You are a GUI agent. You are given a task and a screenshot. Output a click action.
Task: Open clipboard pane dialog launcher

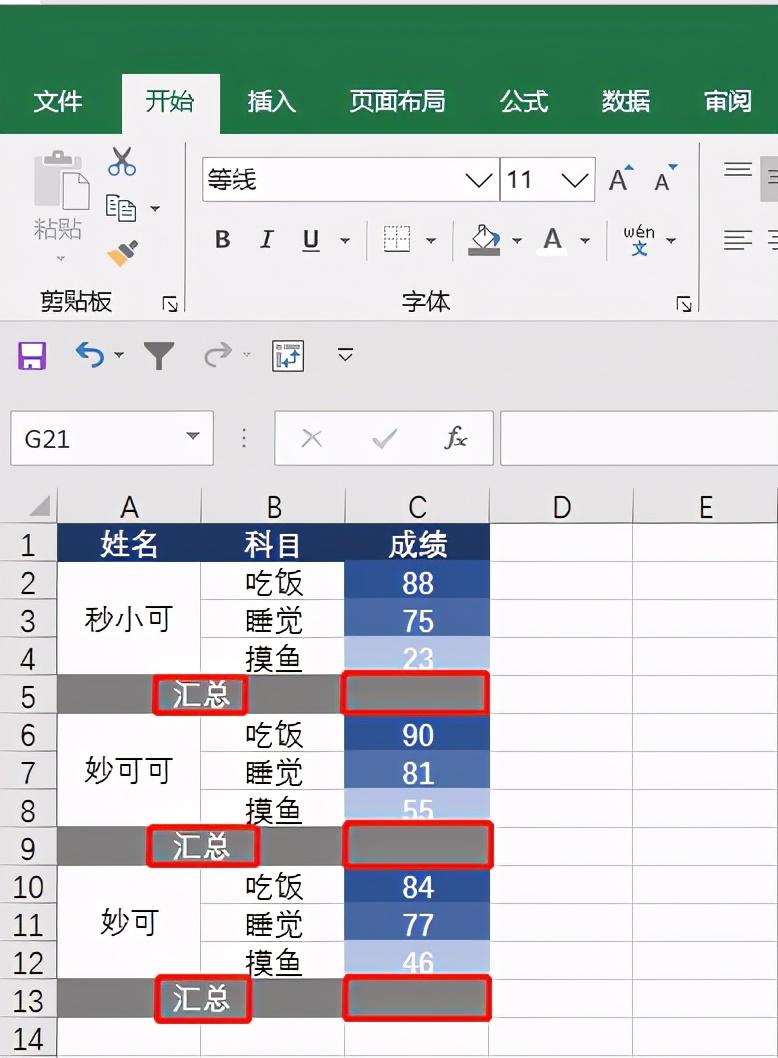point(170,304)
